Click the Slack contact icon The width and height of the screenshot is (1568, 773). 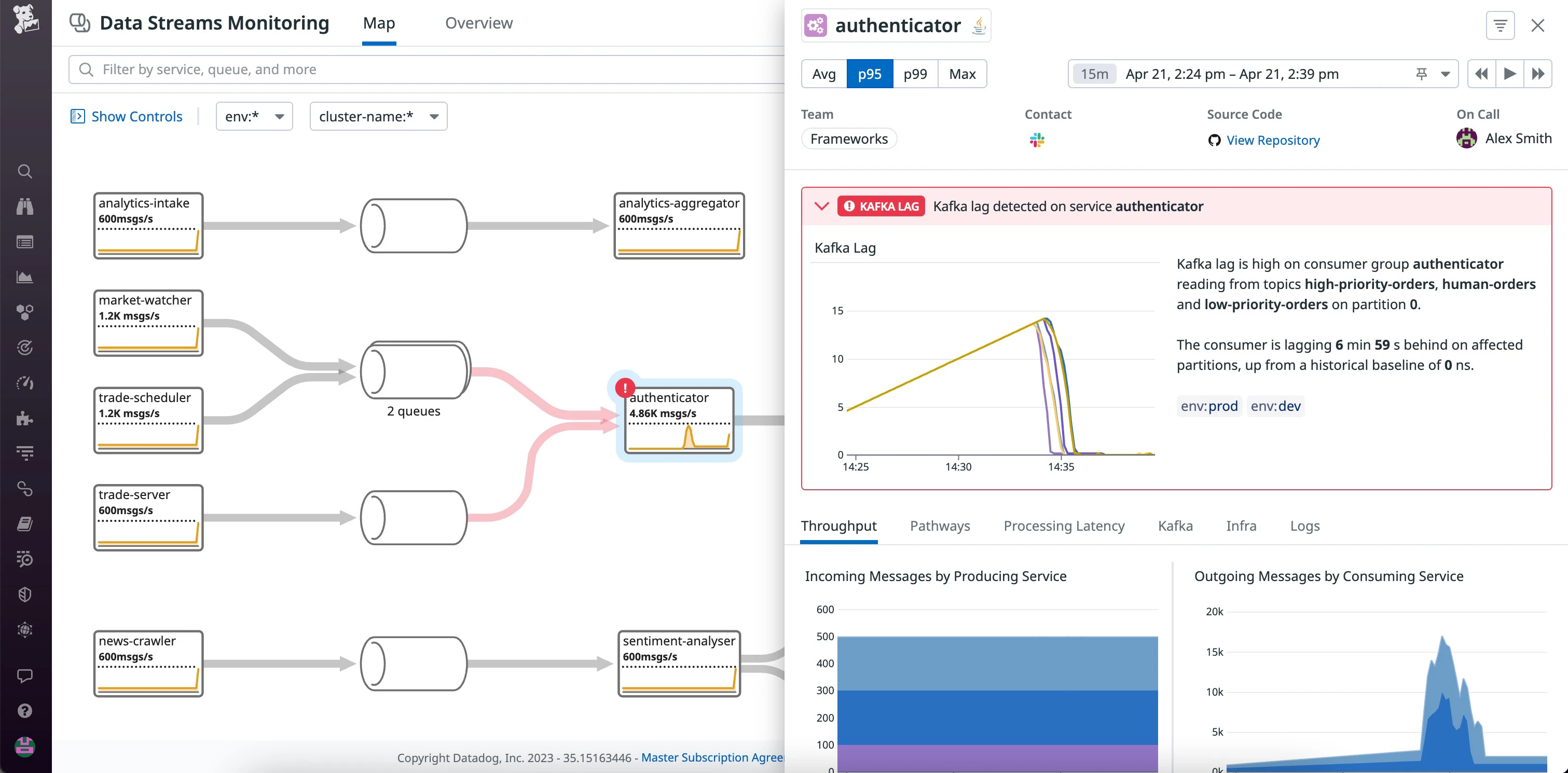tap(1037, 141)
